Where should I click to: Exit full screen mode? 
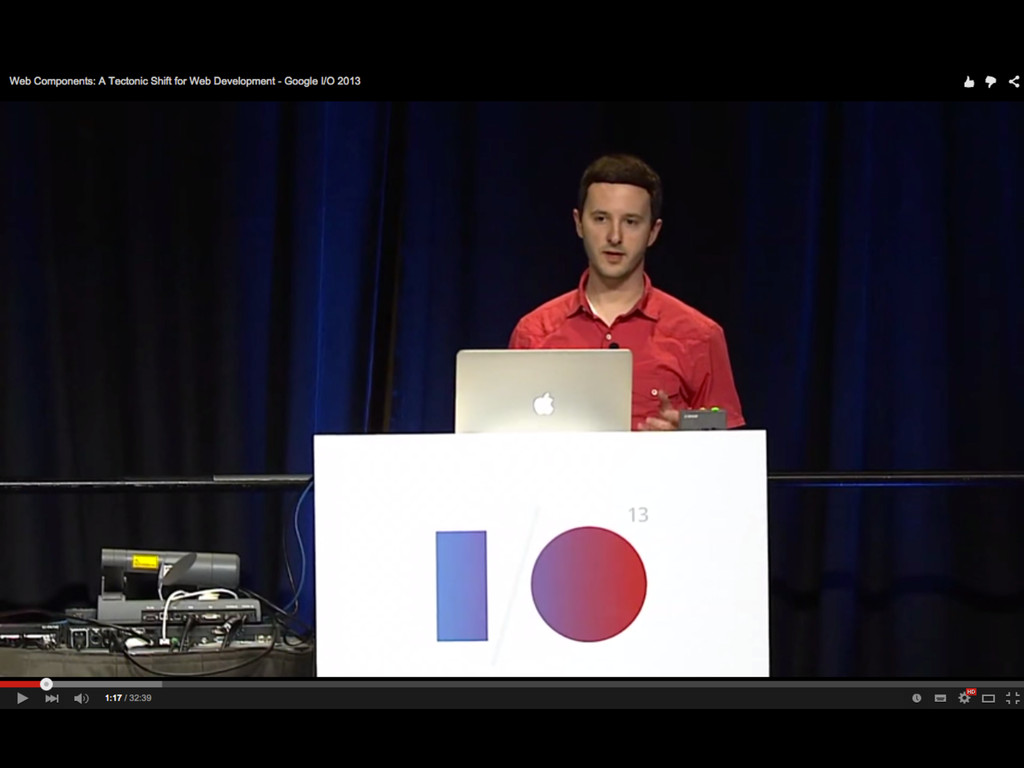coord(1013,698)
